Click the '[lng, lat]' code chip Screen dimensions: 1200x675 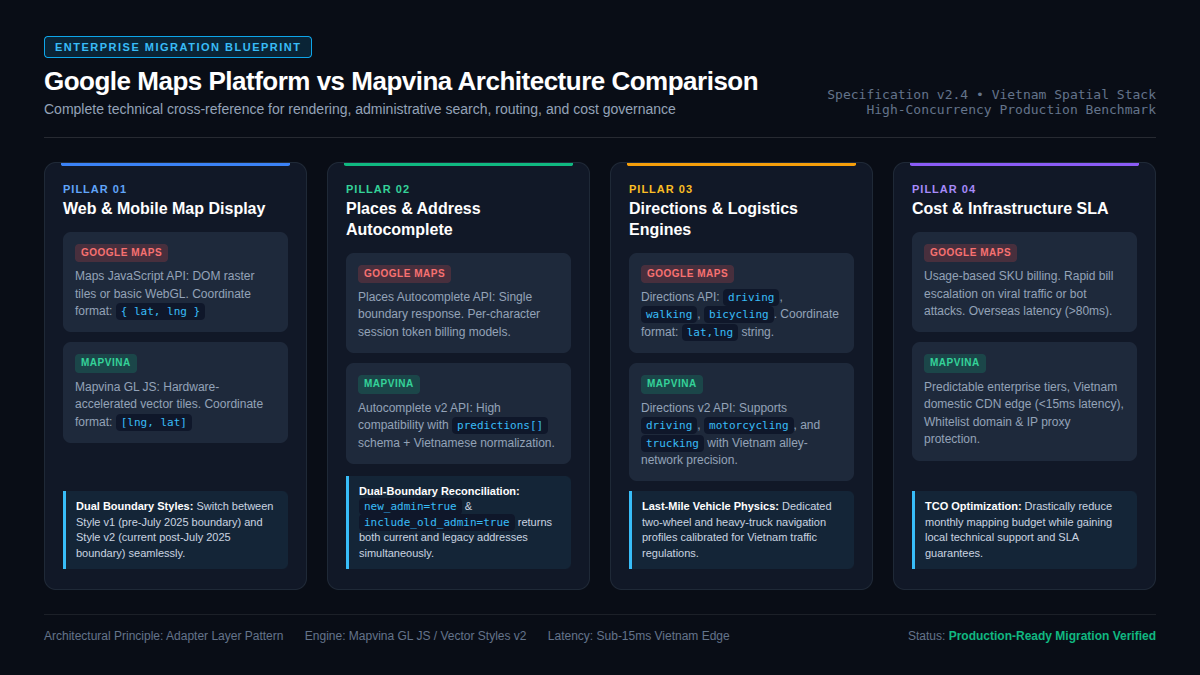pos(155,422)
